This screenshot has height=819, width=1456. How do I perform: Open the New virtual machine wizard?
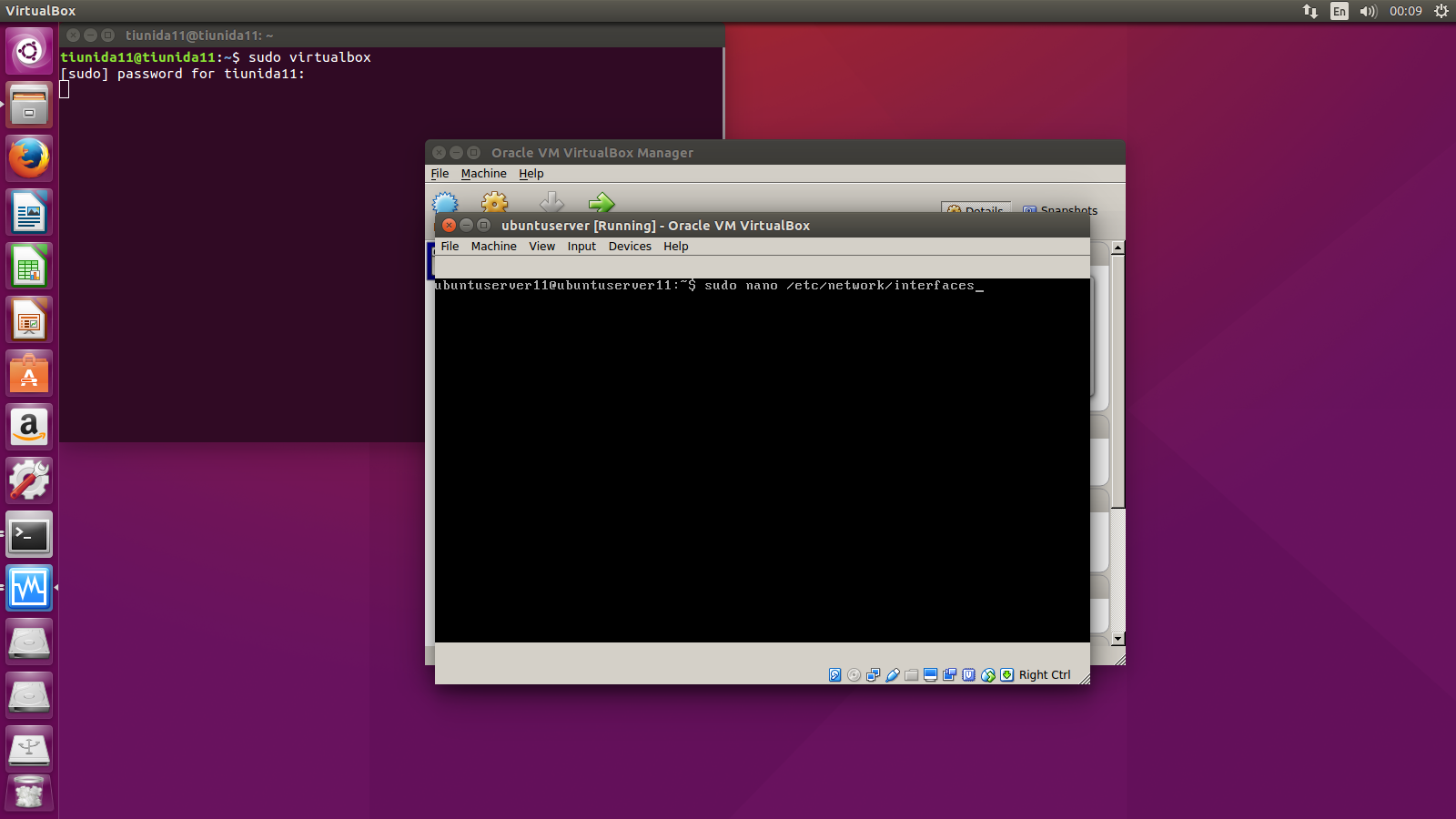tap(444, 203)
